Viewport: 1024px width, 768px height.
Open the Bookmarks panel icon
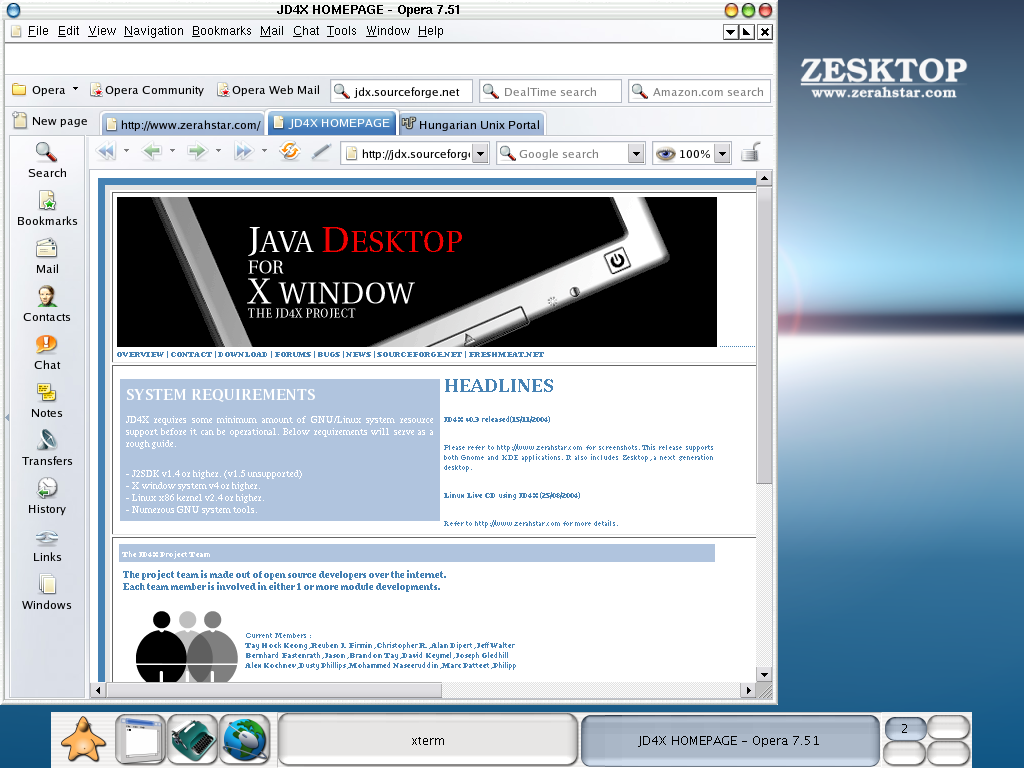[x=47, y=208]
